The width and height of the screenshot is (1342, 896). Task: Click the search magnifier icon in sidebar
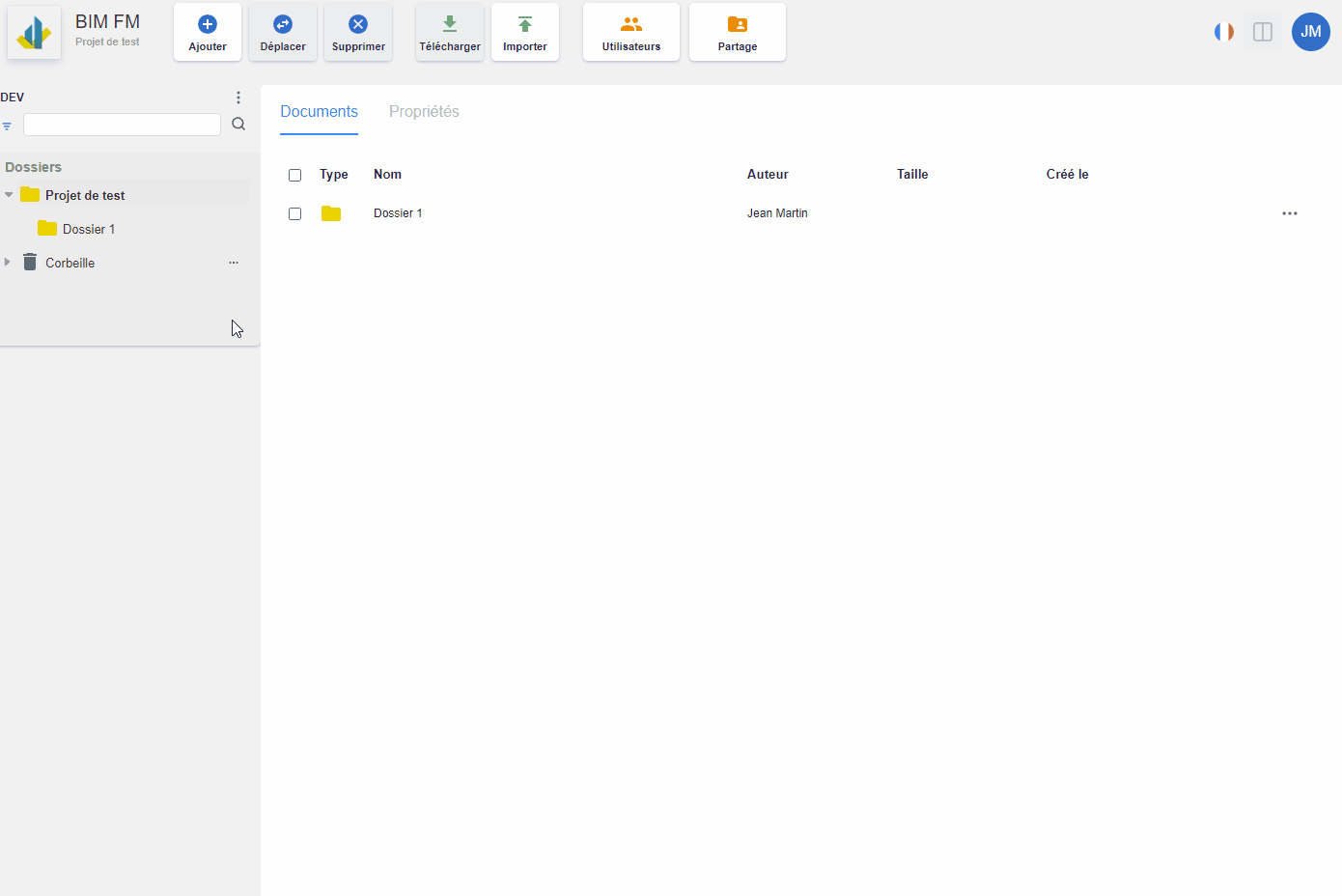point(238,125)
